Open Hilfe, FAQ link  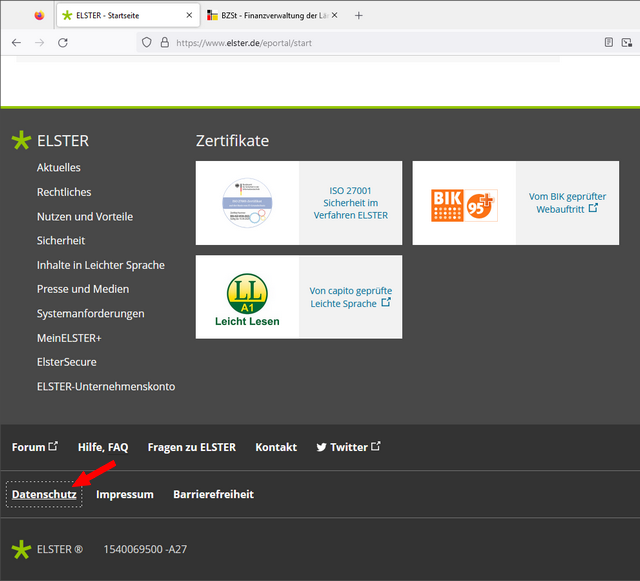[x=103, y=447]
